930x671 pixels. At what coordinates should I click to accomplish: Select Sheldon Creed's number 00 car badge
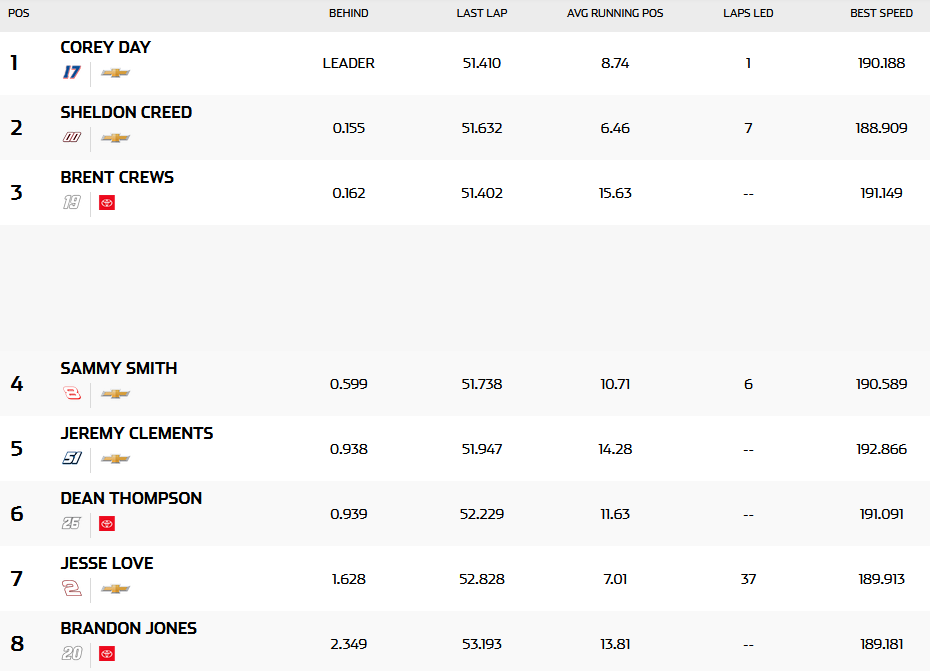pos(72,138)
